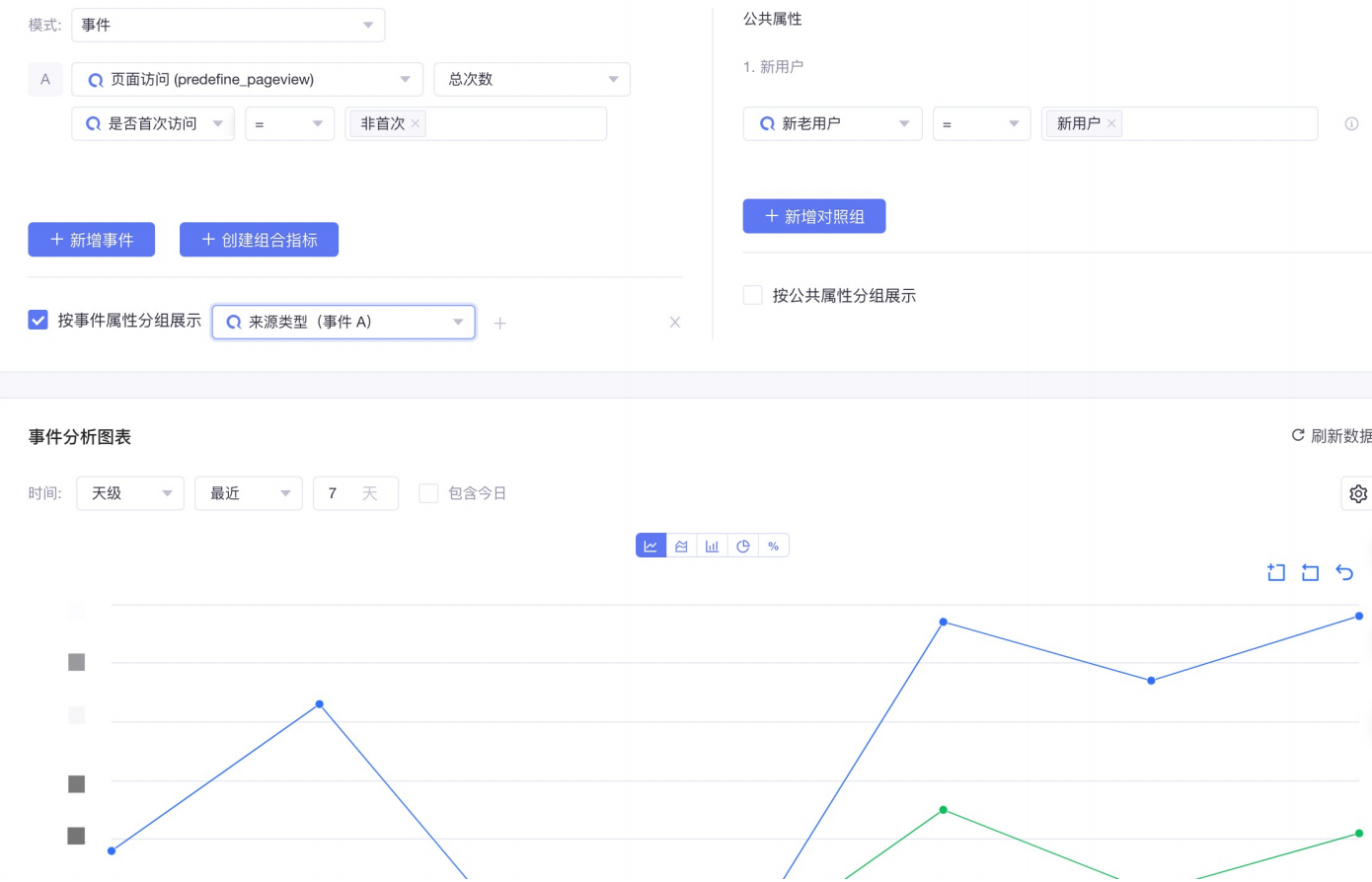
Task: Click the 1. 新用户 group label
Action: tap(773, 67)
